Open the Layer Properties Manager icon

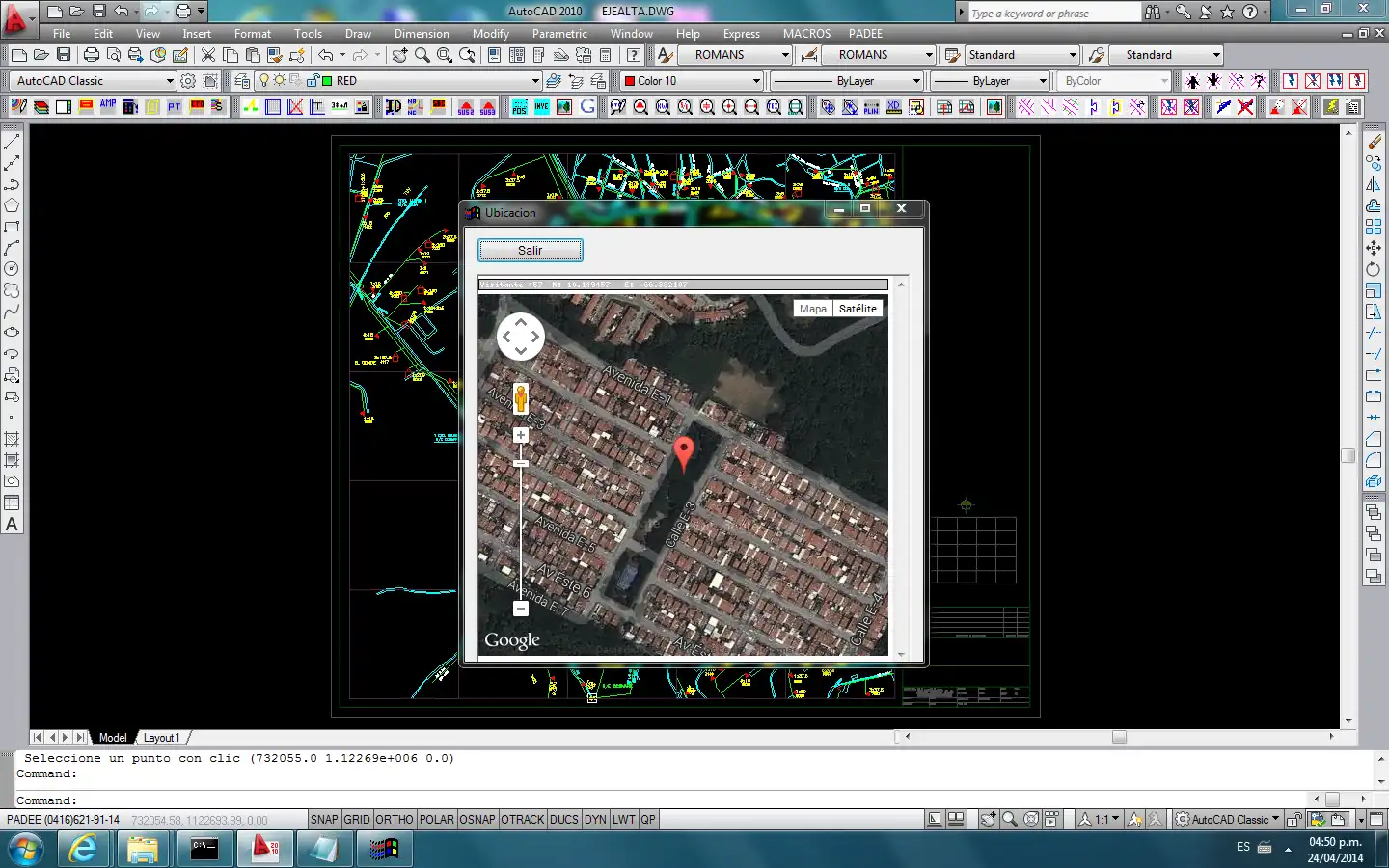[x=242, y=81]
